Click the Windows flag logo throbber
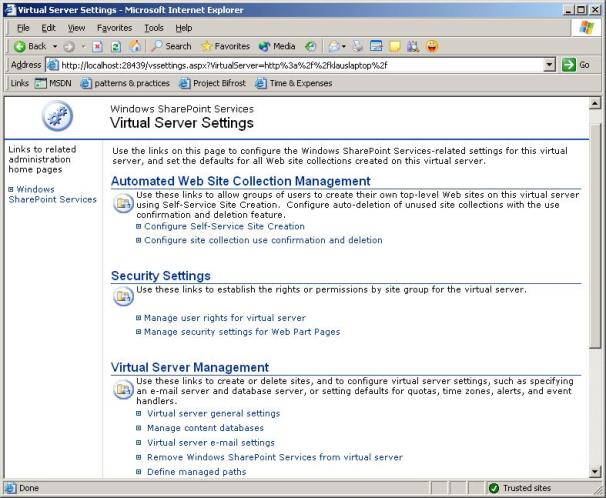 point(586,28)
